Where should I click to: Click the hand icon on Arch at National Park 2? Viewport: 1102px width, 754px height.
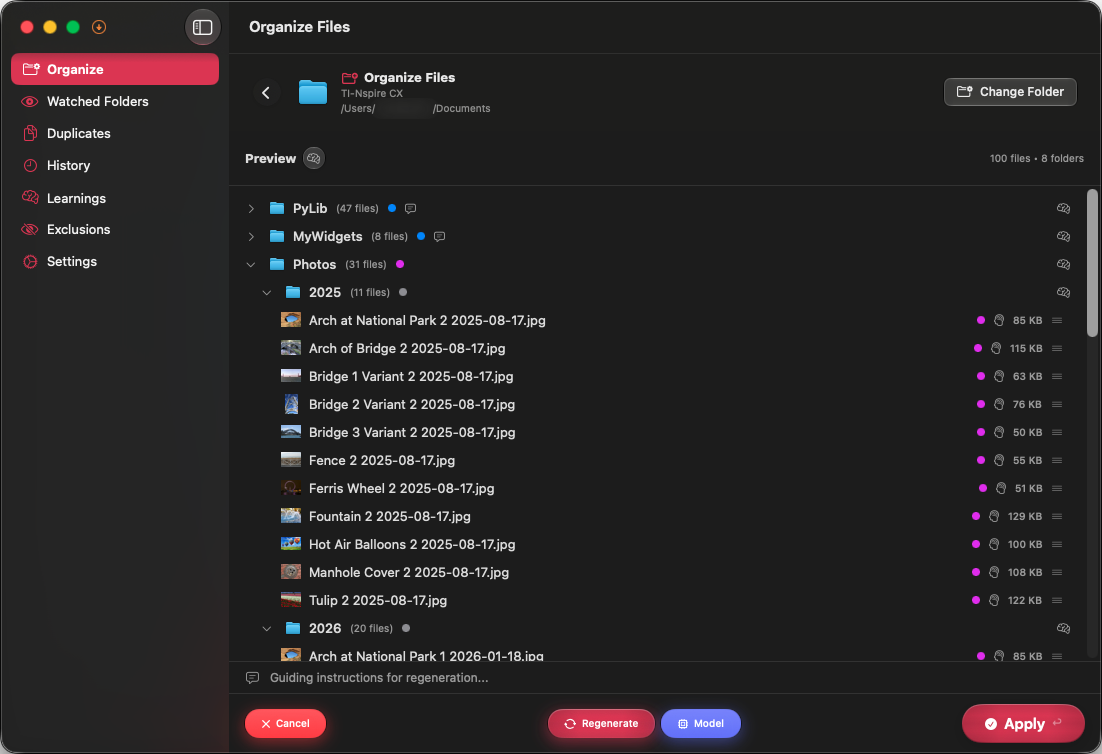[999, 320]
